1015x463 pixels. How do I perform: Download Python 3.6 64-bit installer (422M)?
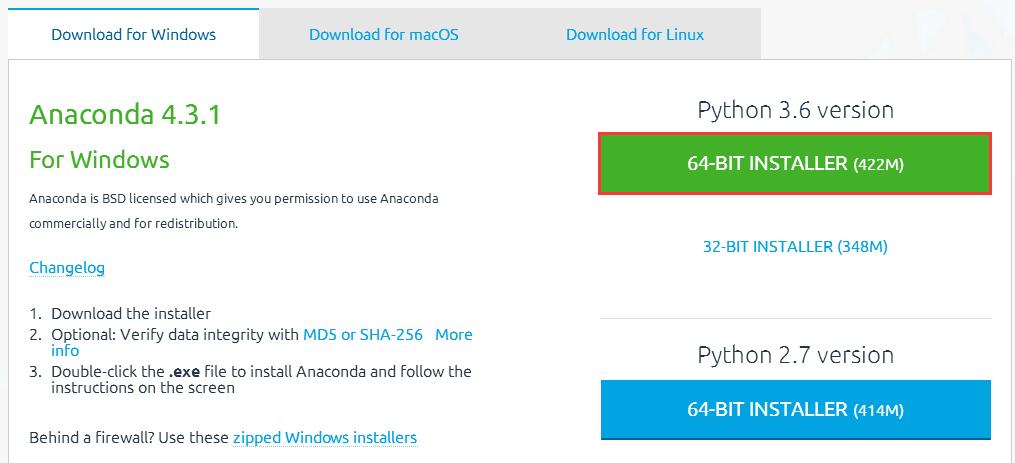(x=795, y=163)
